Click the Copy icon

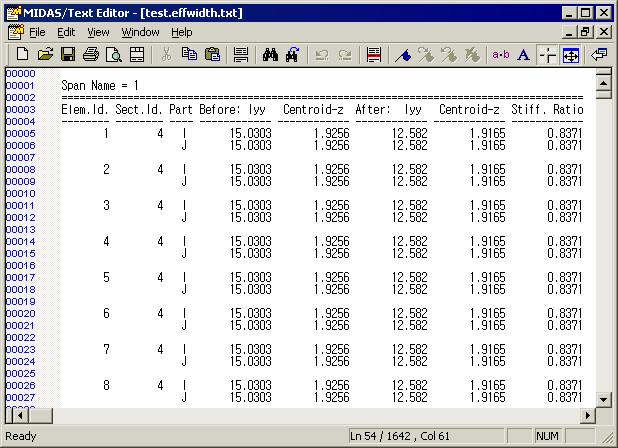190,54
